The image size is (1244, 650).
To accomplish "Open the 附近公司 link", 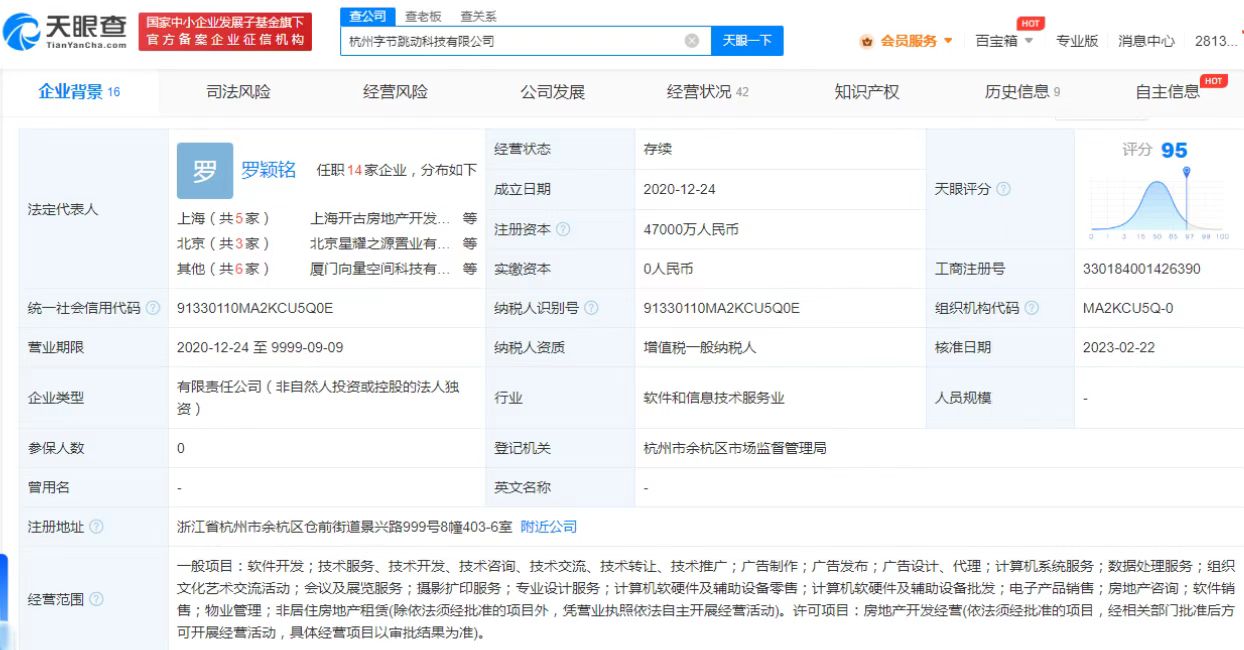I will [549, 527].
